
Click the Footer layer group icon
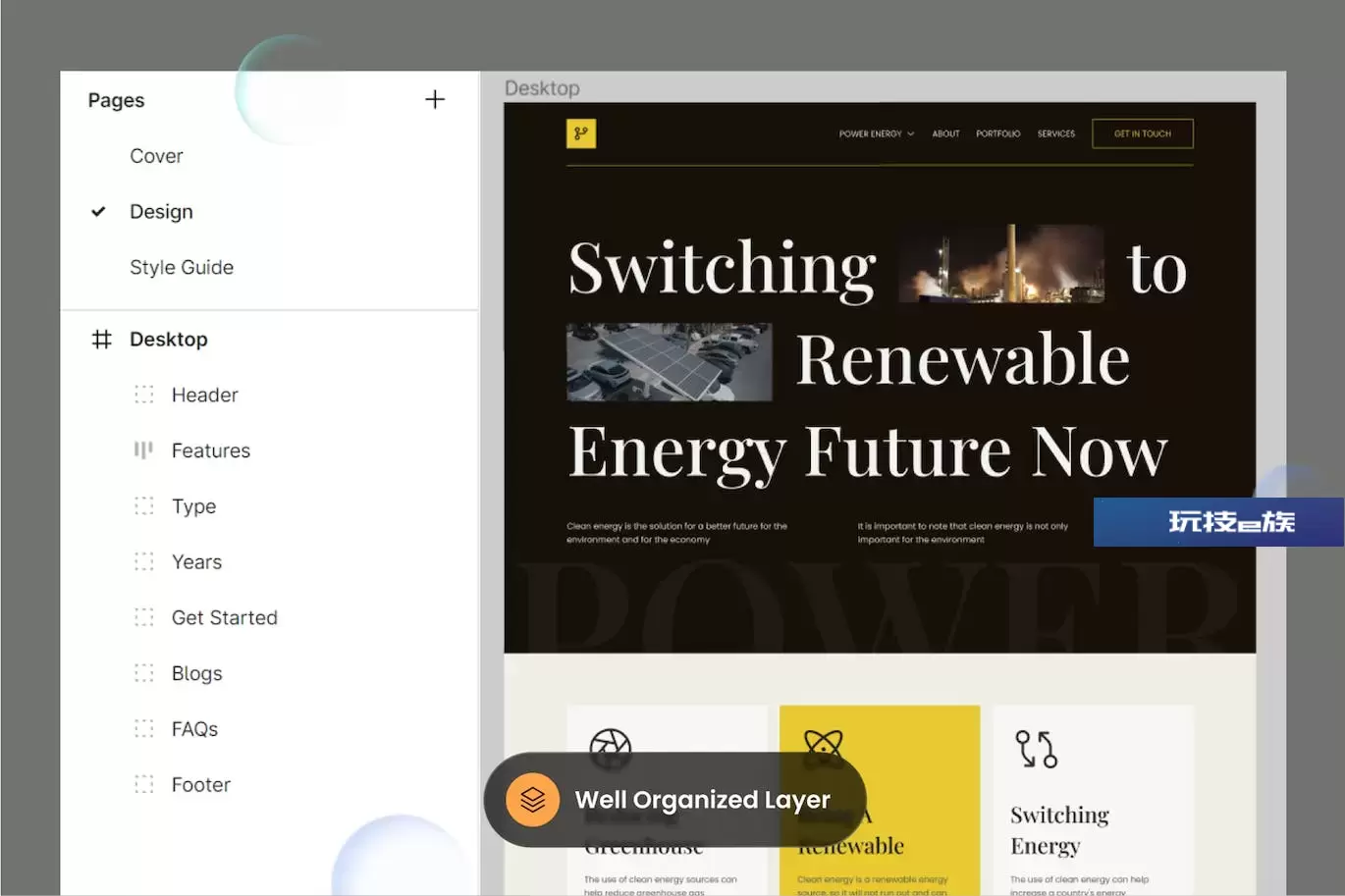click(144, 785)
